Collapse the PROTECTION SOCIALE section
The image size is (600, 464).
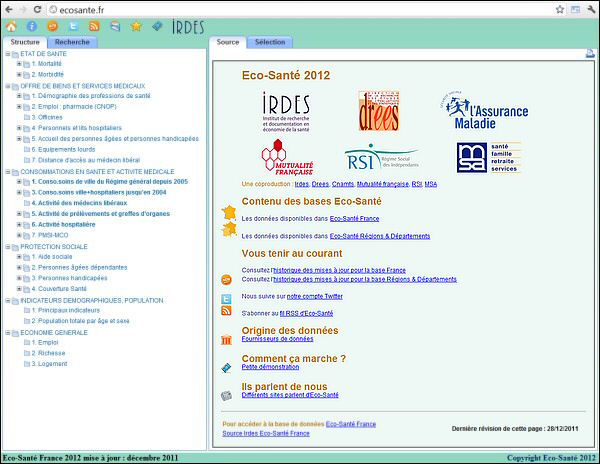[8, 247]
